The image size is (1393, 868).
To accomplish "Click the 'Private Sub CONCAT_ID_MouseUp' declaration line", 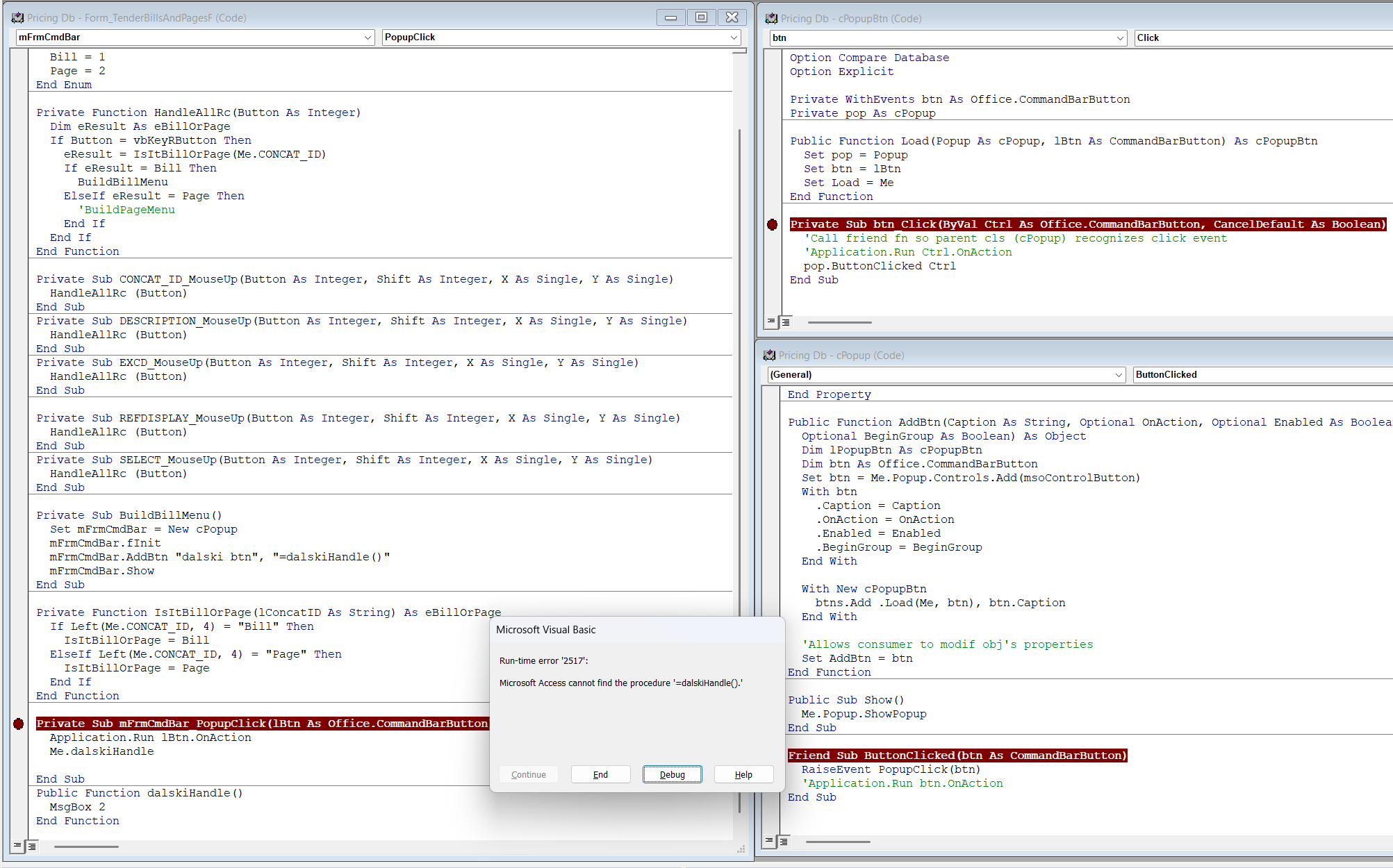I will point(355,279).
